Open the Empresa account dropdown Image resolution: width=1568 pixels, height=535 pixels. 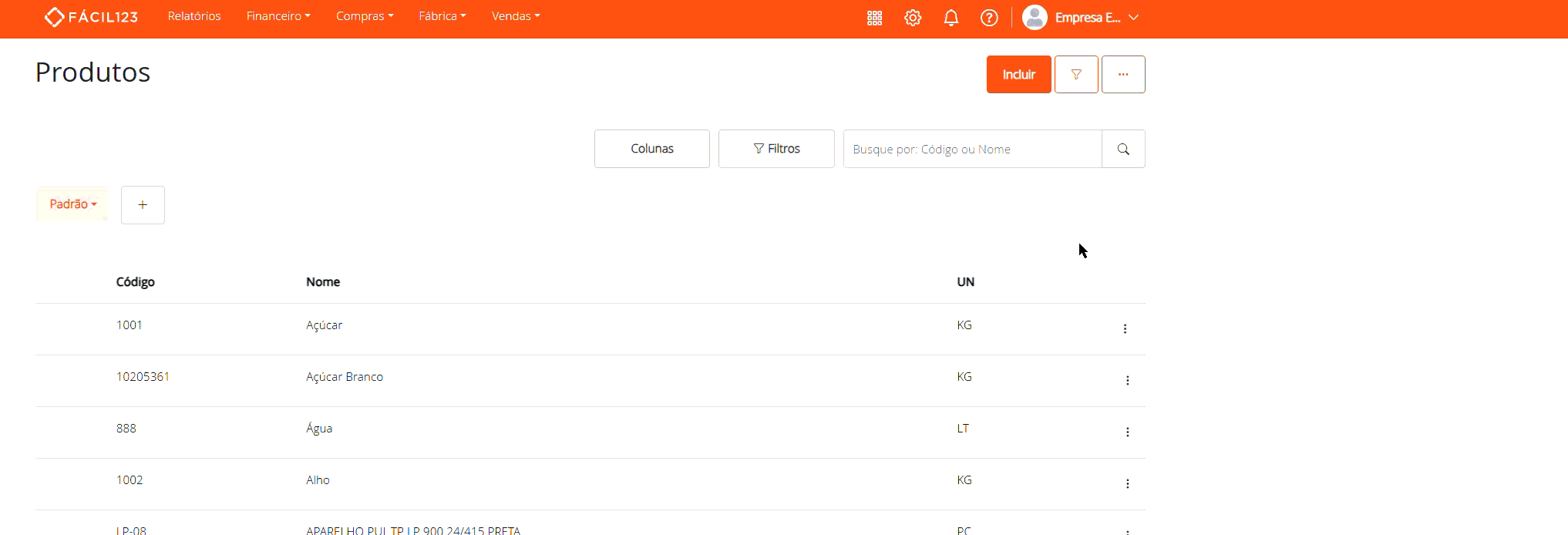pyautogui.click(x=1096, y=18)
